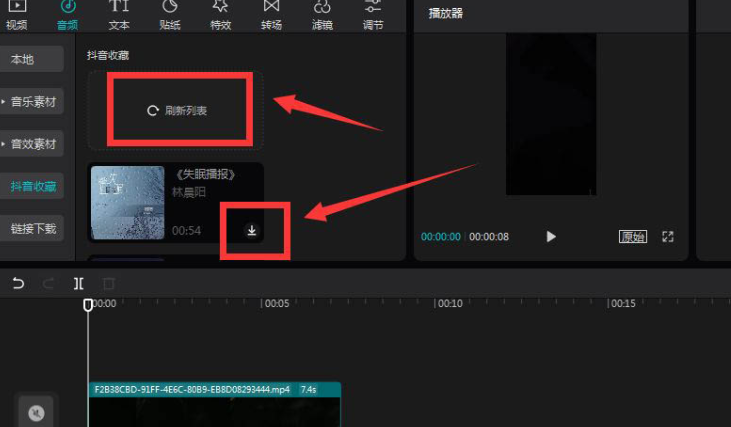Viewport: 731px width, 427px height.
Task: Click the delete trash icon in timeline toolbar
Action: [109, 283]
